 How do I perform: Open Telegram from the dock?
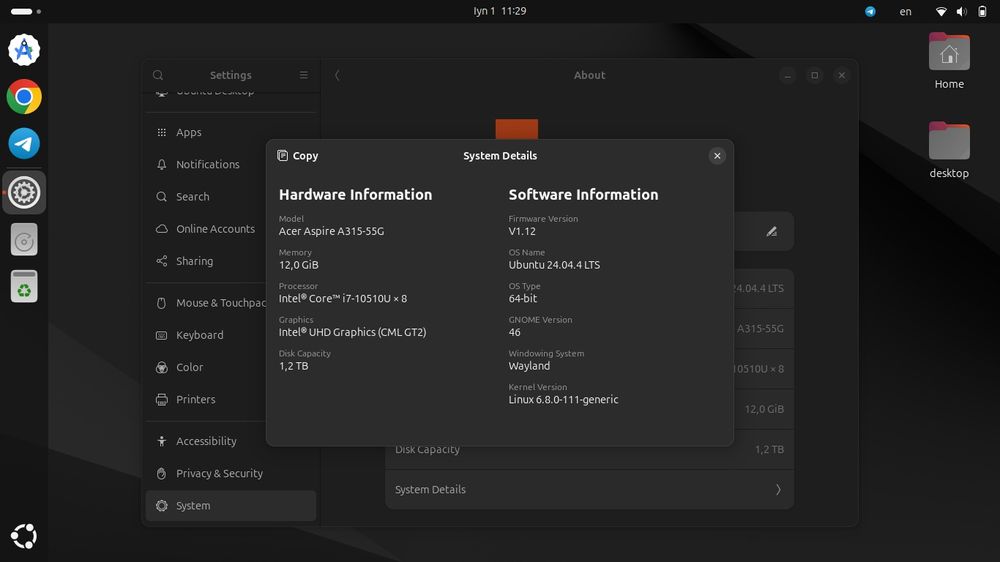click(x=24, y=144)
